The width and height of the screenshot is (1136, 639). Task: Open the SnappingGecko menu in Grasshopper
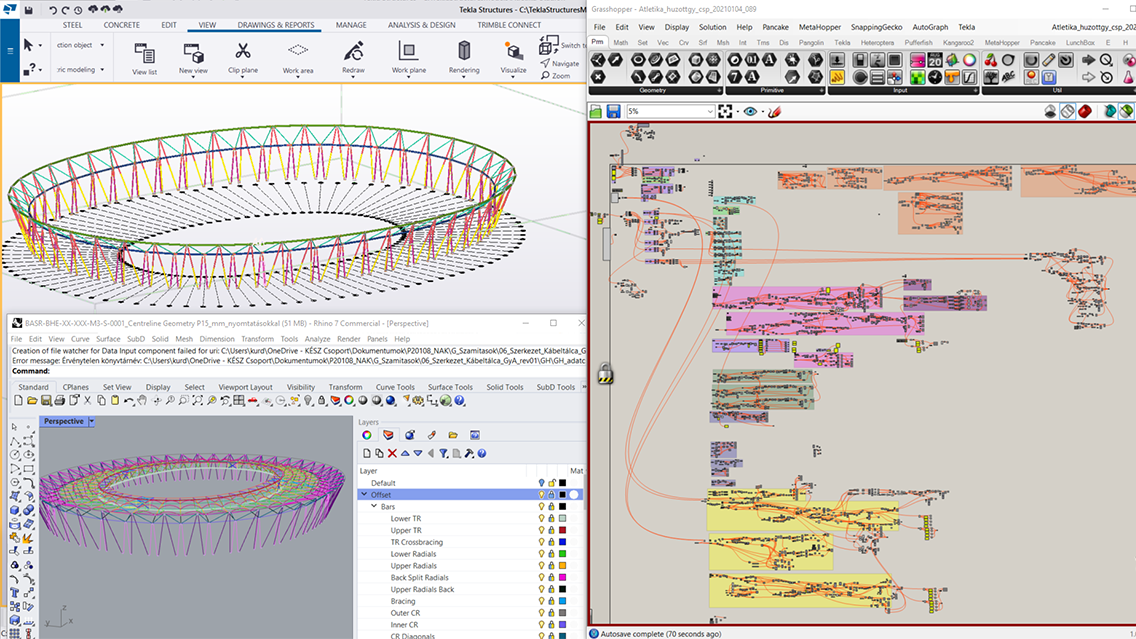pyautogui.click(x=876, y=27)
